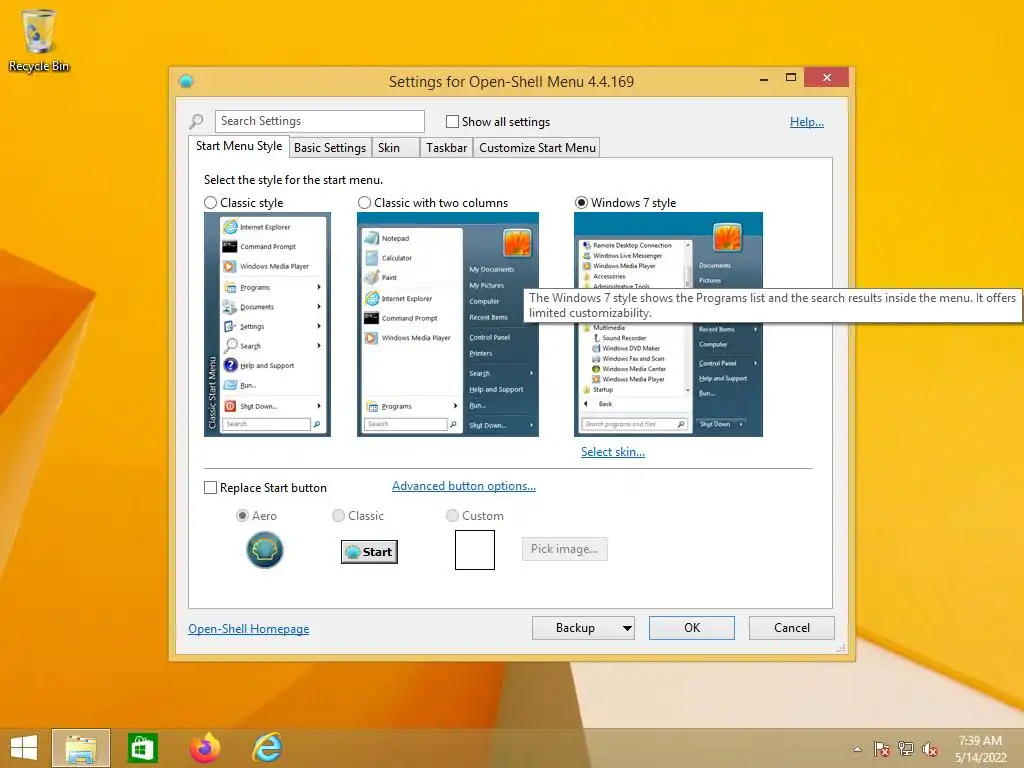Minimize the Open-Shell settings window
This screenshot has width=1024, height=768.
pos(764,78)
